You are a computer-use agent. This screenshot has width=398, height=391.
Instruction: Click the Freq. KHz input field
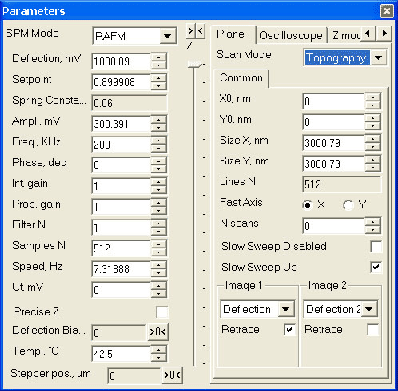coord(121,145)
